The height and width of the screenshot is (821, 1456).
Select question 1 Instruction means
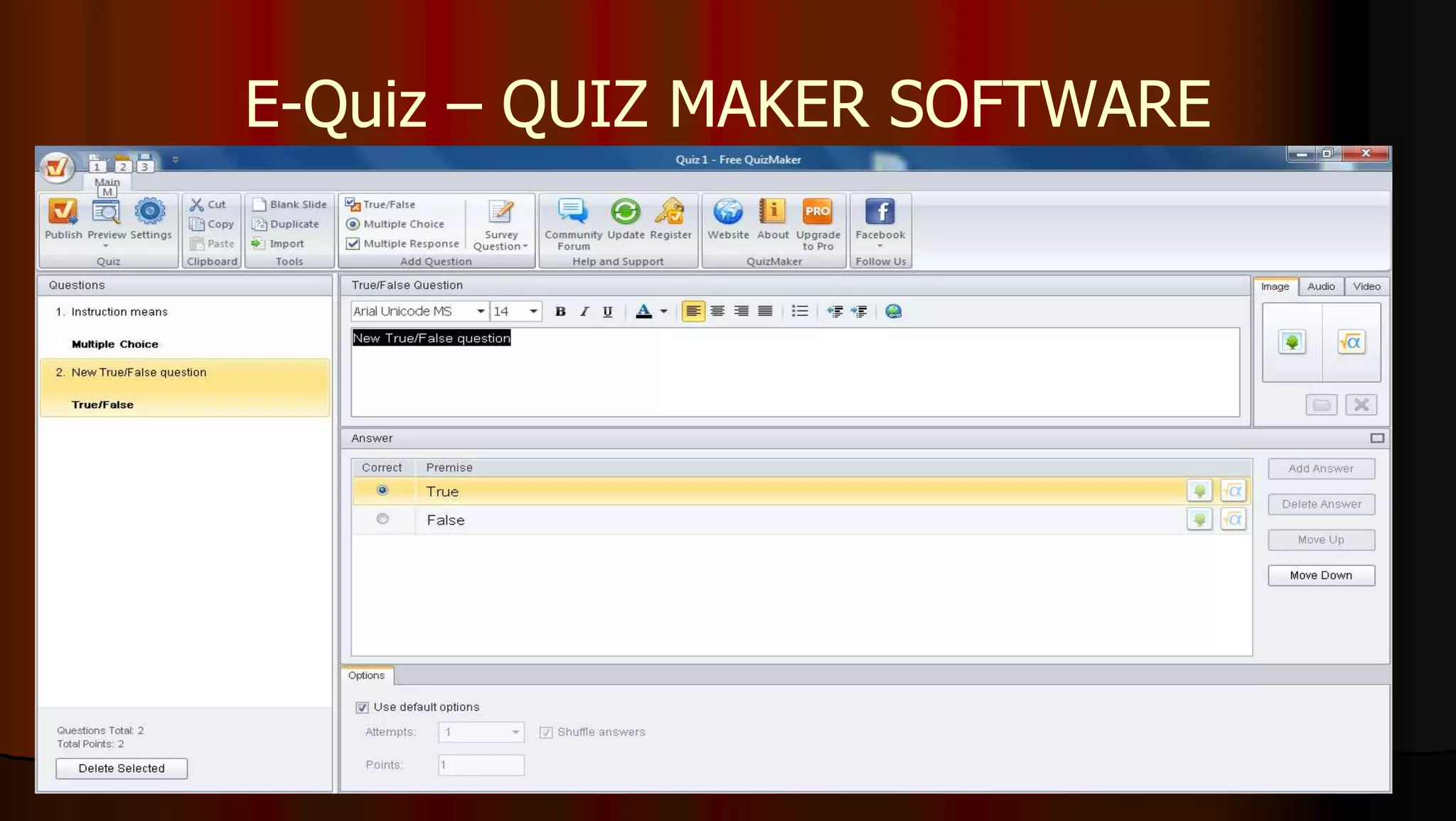pyautogui.click(x=185, y=327)
